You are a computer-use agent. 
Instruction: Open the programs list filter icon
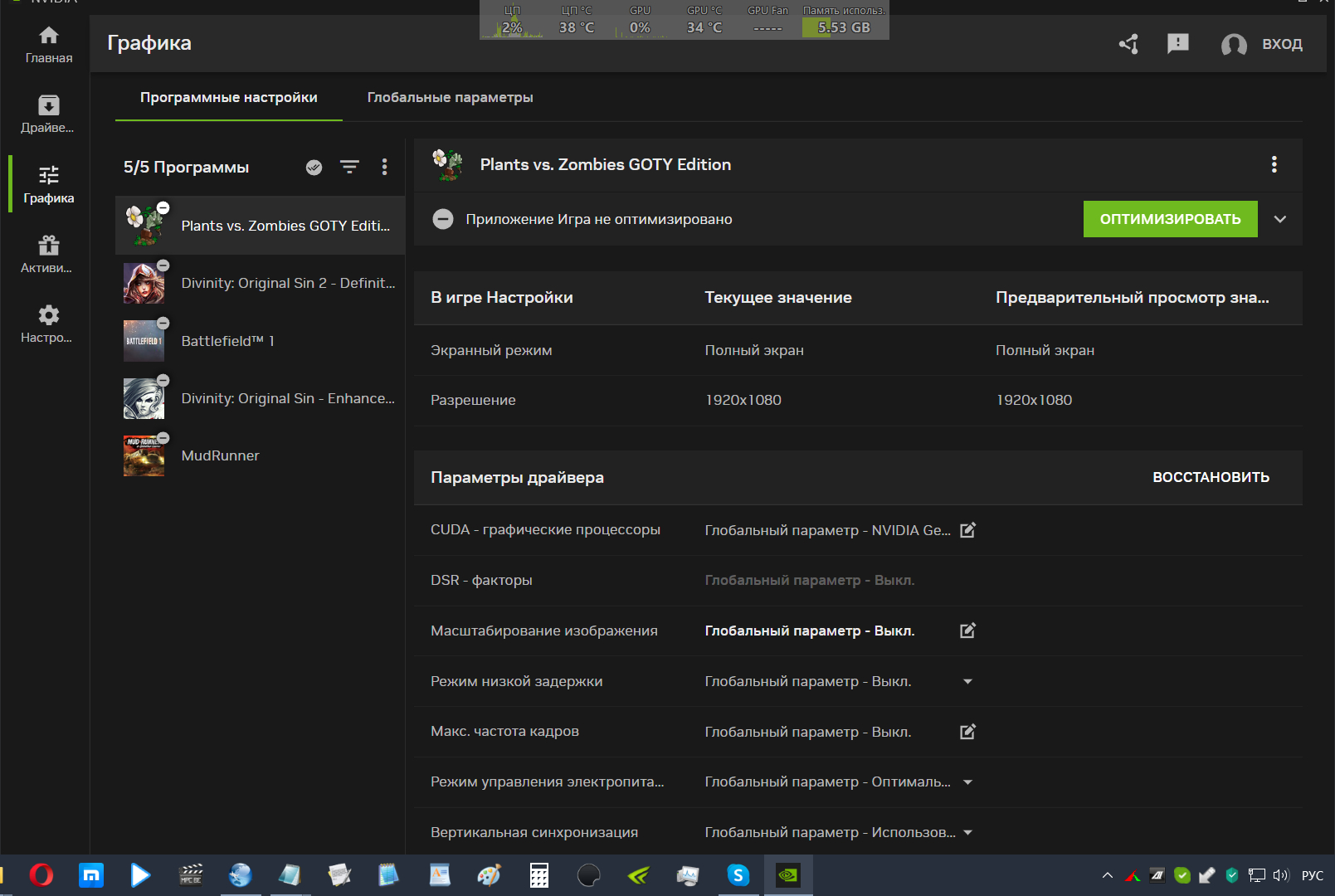349,168
